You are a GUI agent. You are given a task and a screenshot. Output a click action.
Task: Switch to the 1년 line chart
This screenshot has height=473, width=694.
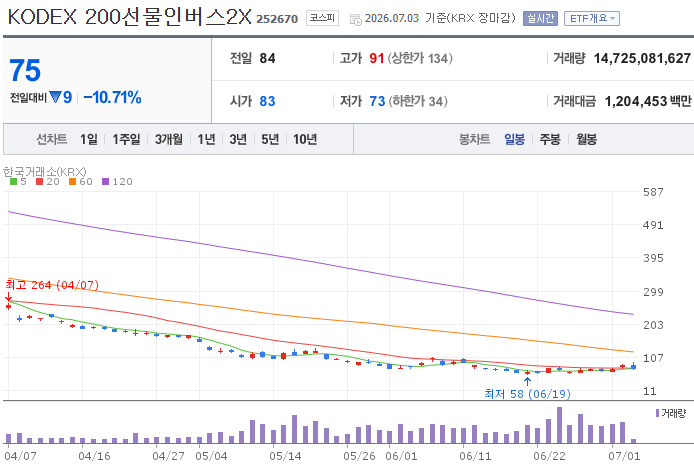pyautogui.click(x=206, y=139)
